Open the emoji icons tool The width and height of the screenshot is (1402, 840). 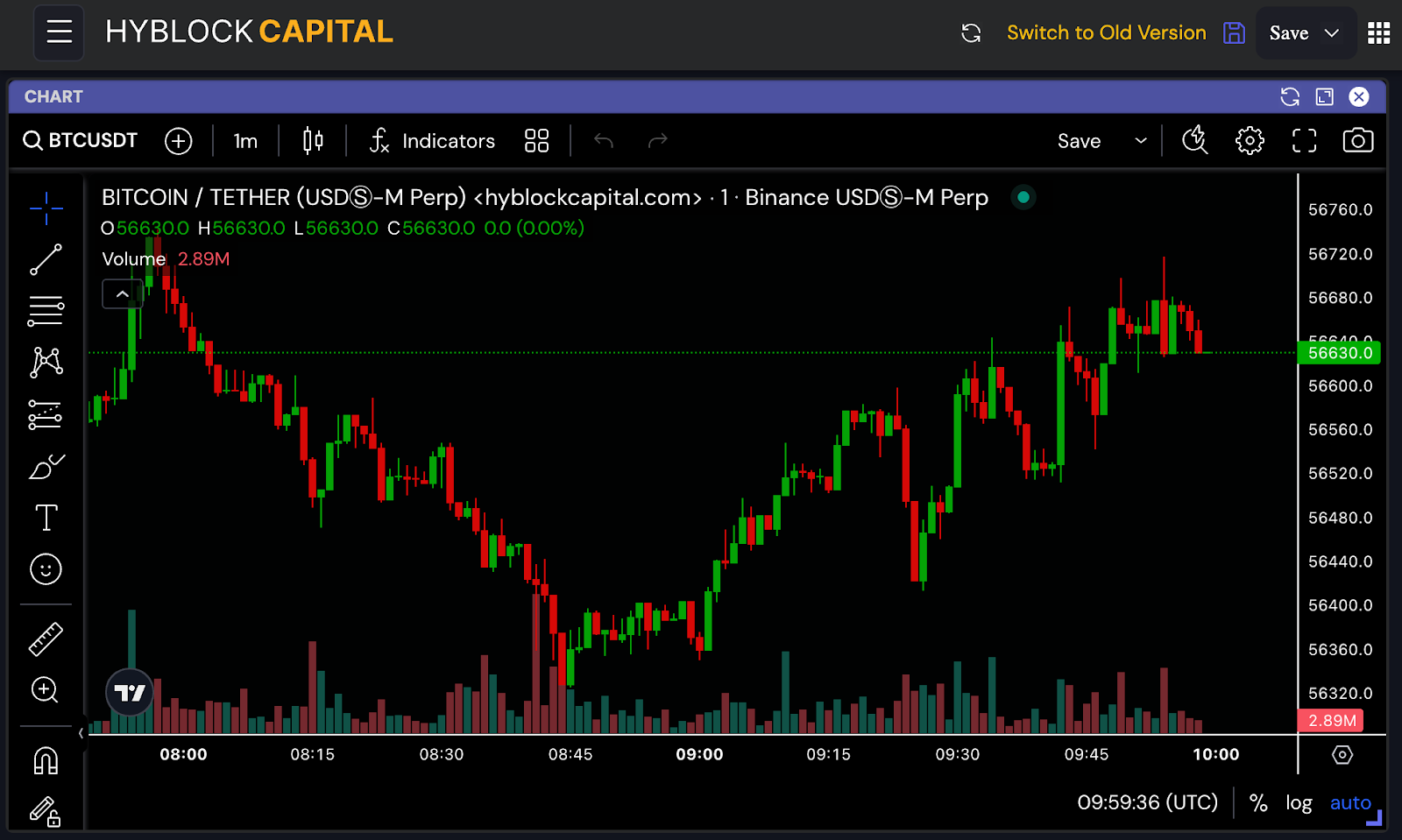click(46, 569)
